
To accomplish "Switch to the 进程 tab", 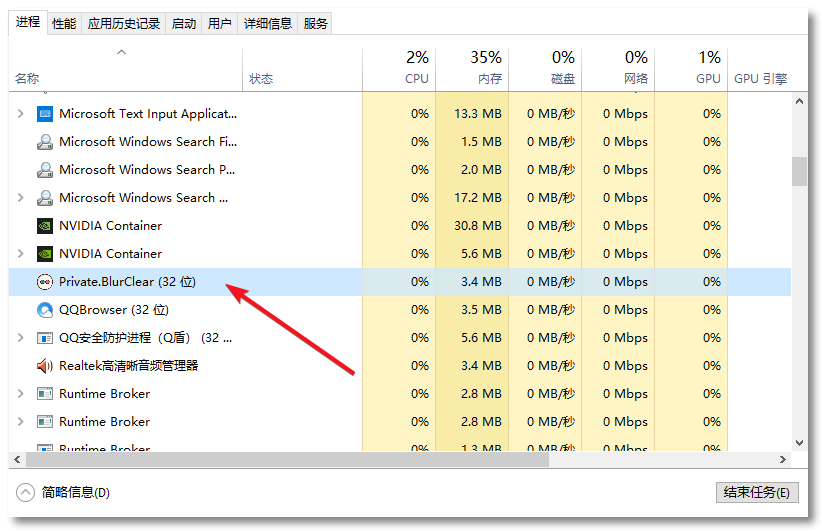I will [x=28, y=22].
